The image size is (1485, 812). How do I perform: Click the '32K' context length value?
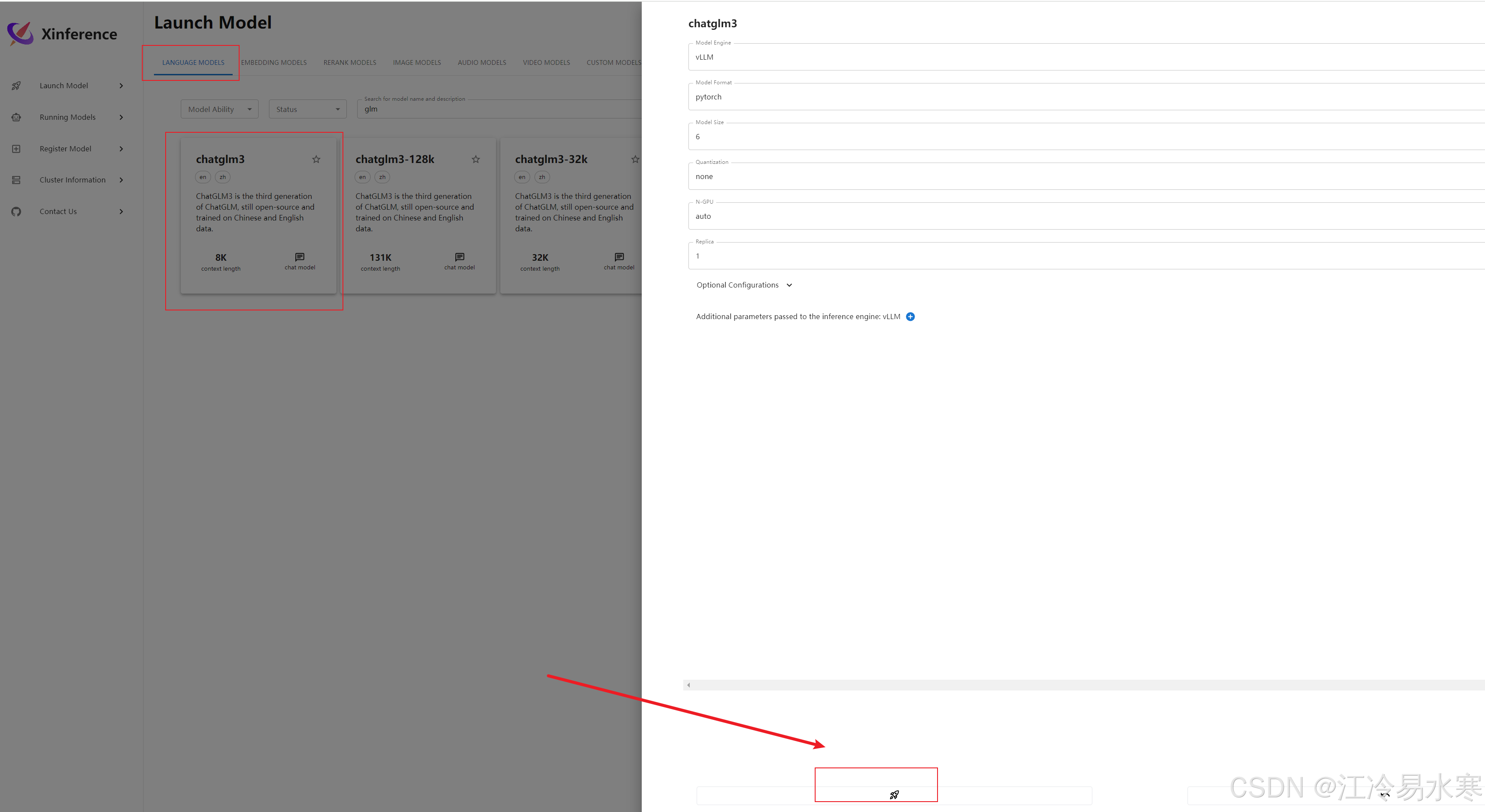coord(540,257)
